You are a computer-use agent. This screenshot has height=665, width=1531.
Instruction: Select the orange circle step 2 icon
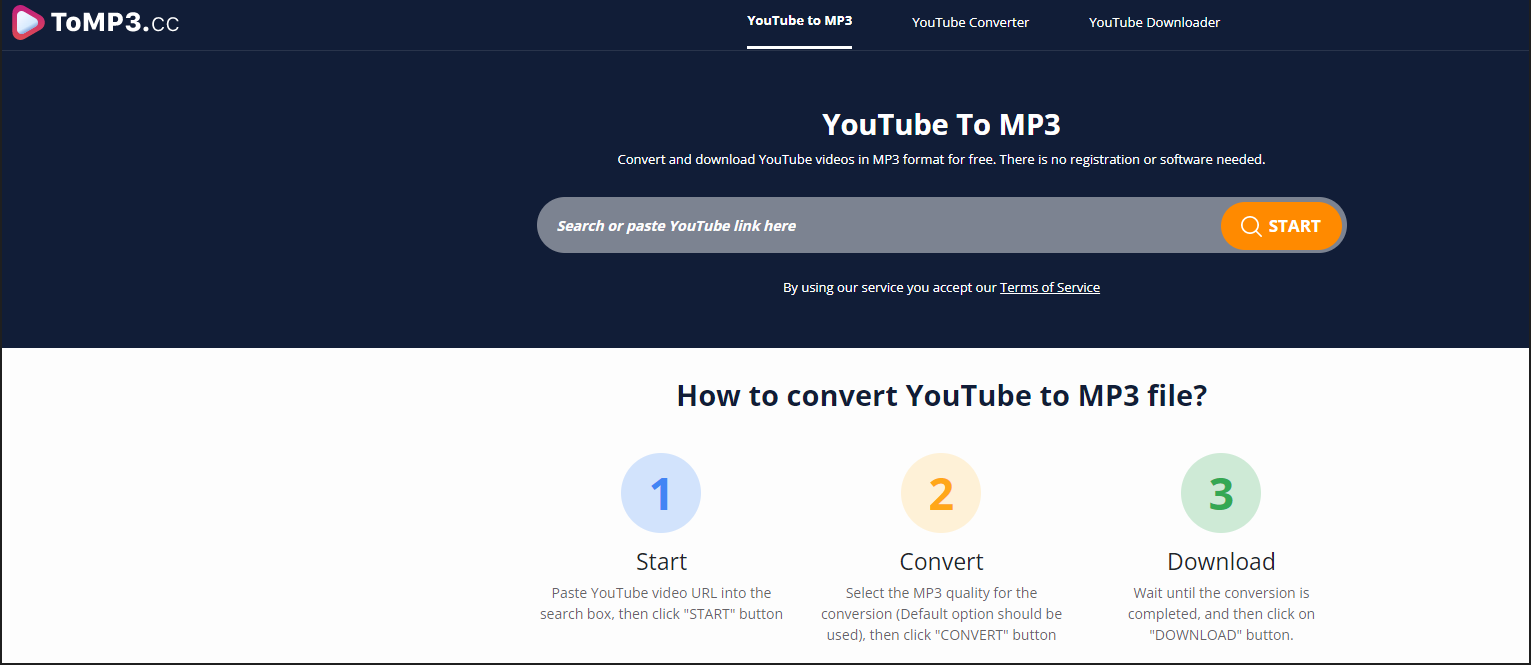point(941,492)
